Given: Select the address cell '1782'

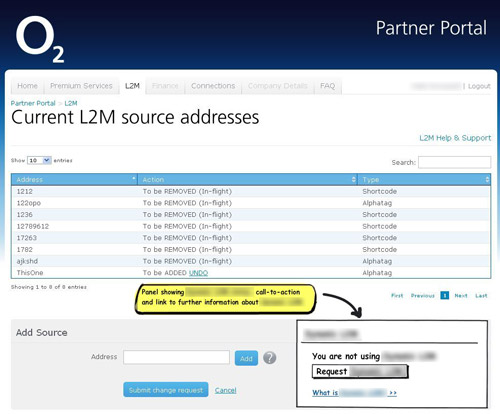Looking at the screenshot, I should coord(25,250).
